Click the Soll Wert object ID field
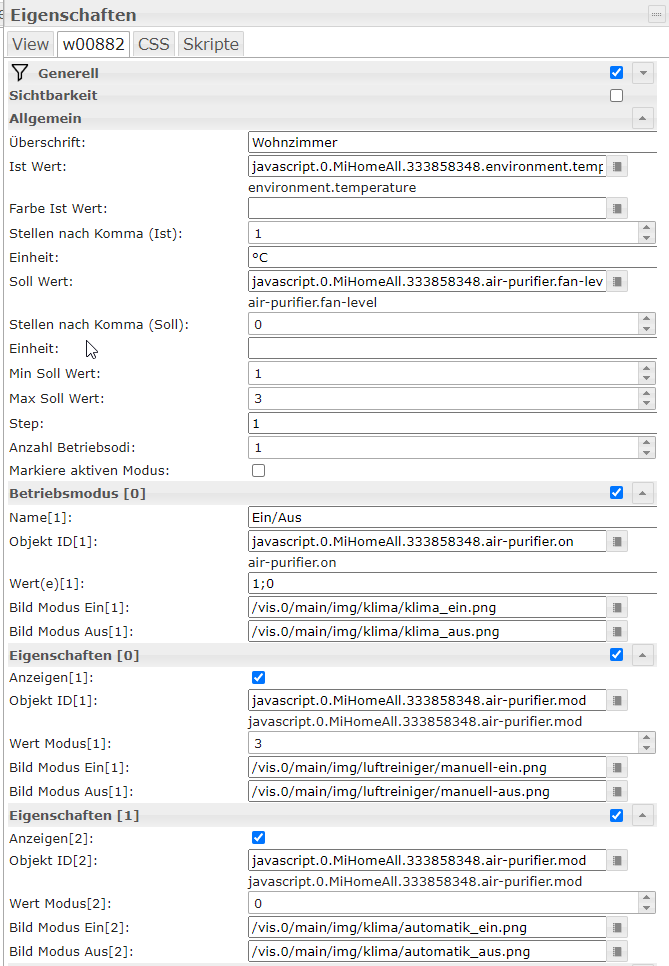Viewport: 669px width, 966px height. (428, 282)
